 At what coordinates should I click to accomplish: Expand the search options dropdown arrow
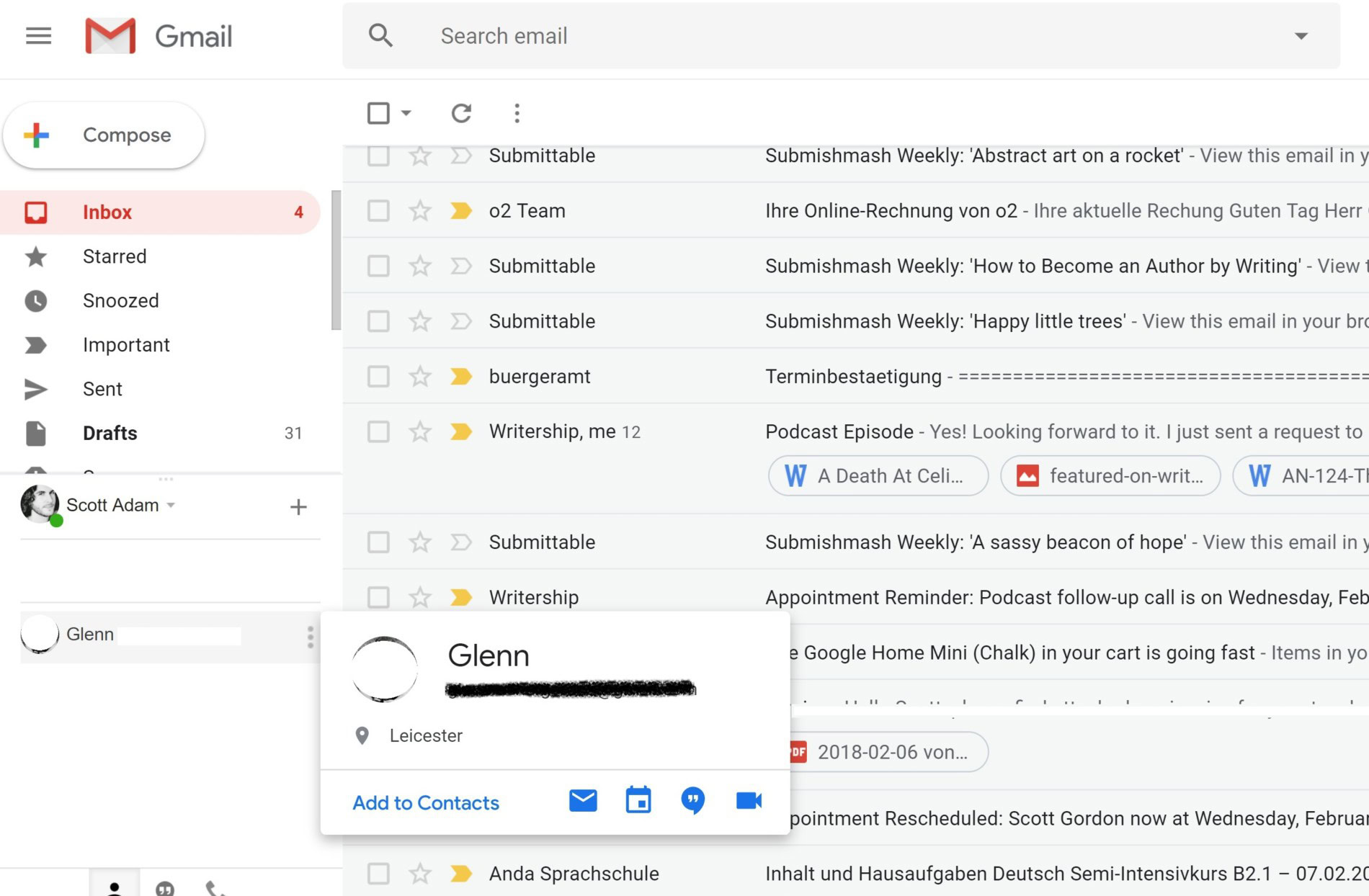[x=1301, y=36]
